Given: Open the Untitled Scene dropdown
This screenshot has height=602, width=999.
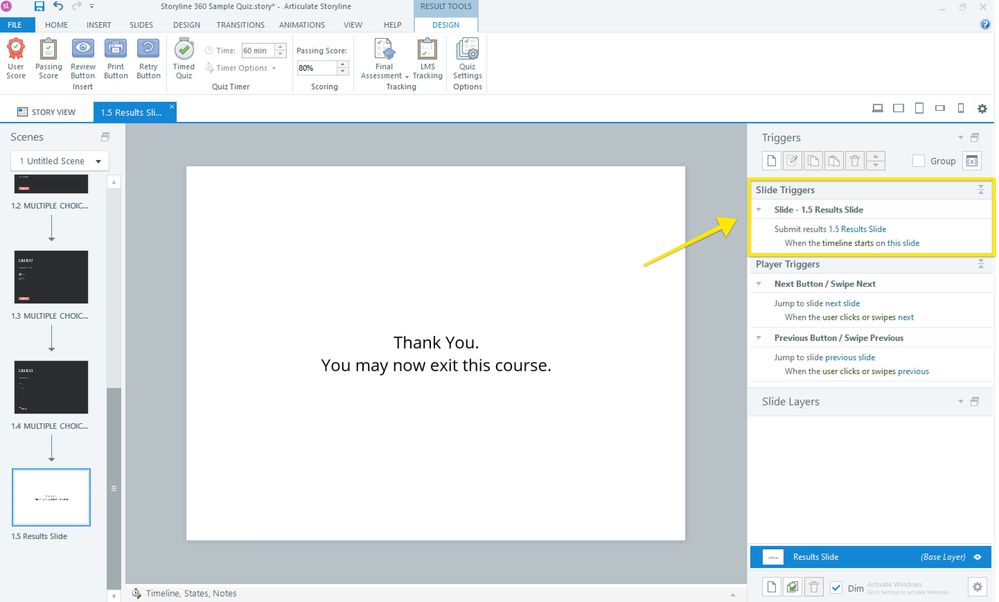Looking at the screenshot, I should point(60,161).
